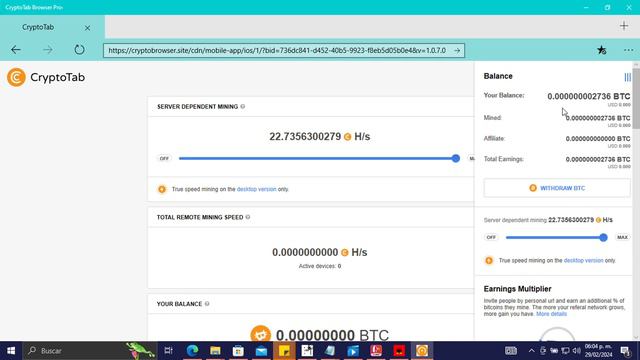
Task: Click the browser forward arrow
Action: tap(48, 50)
